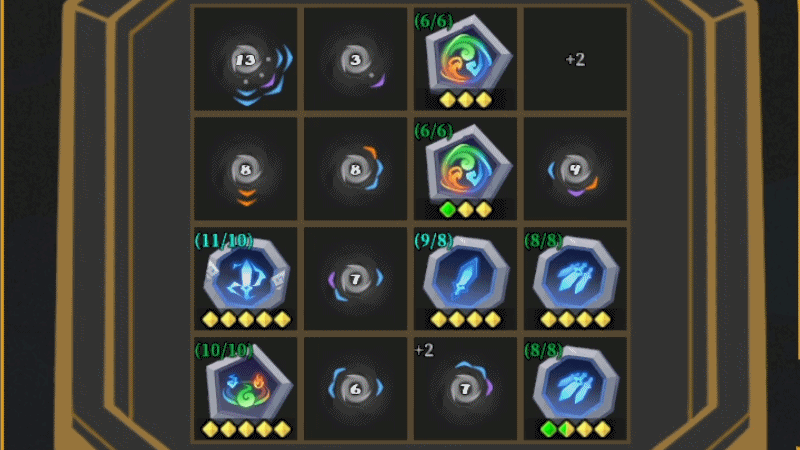The image size is (800, 450).
Task: Click the empty slot showing only +2
Action: [575, 59]
